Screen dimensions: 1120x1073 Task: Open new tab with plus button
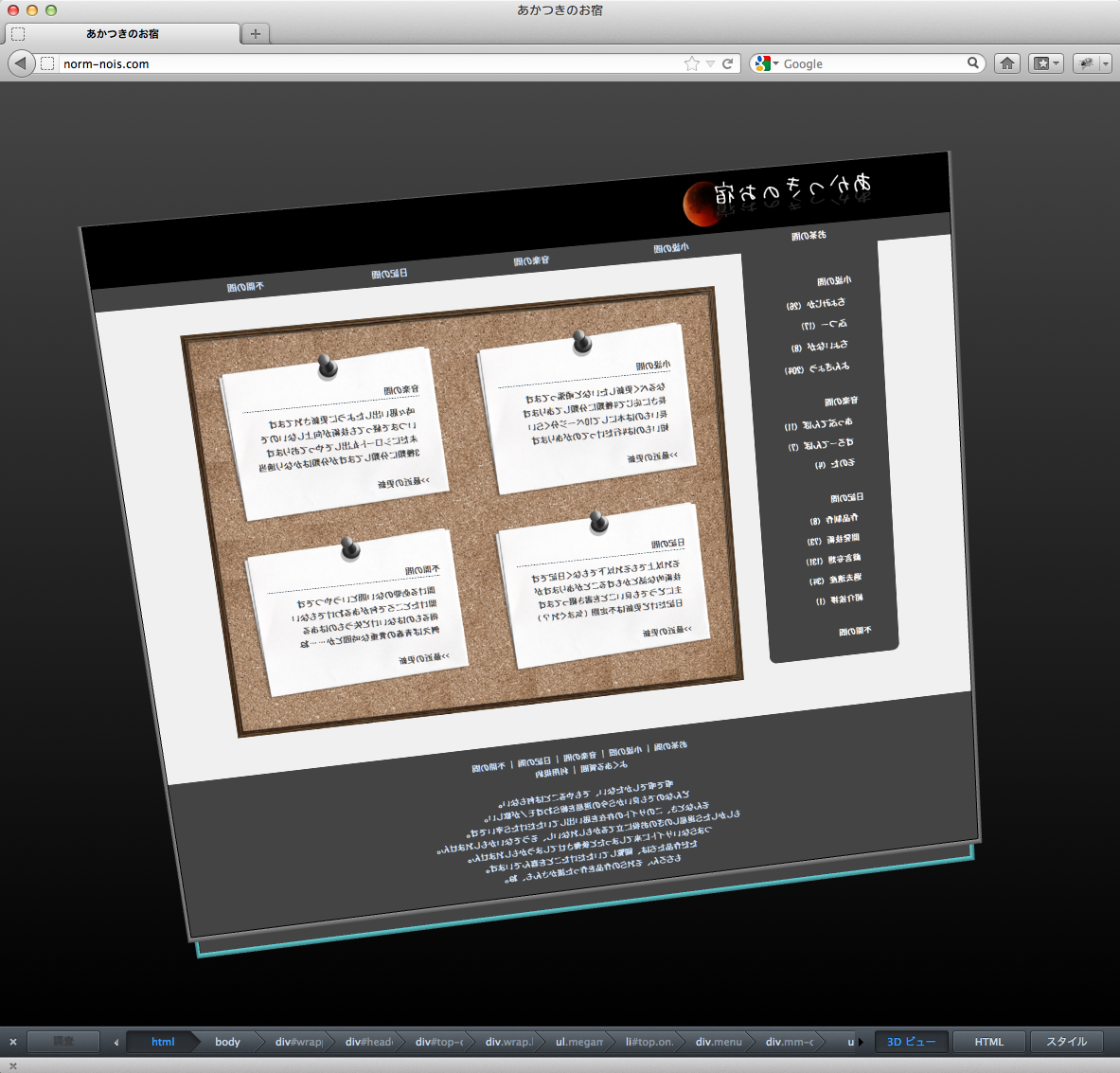(255, 34)
